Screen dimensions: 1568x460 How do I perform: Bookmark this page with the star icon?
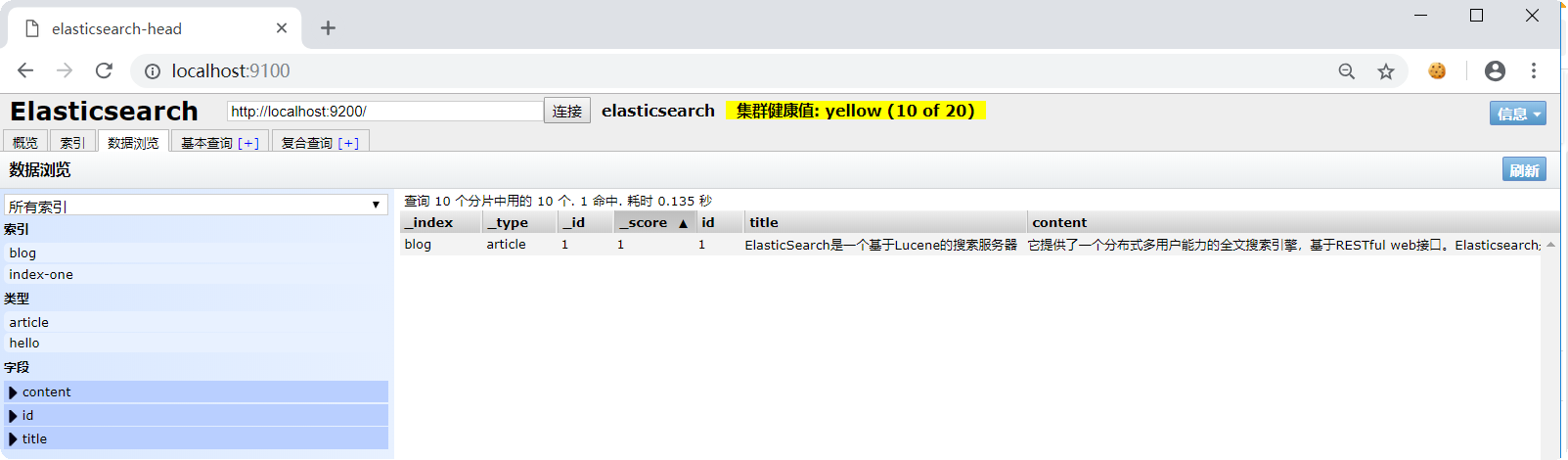[x=1386, y=71]
